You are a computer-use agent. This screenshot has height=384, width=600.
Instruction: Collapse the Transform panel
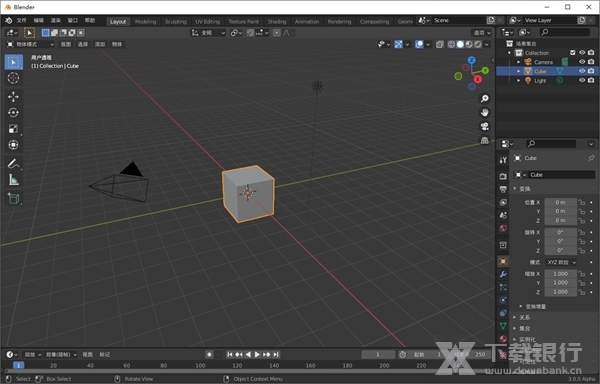[515, 189]
